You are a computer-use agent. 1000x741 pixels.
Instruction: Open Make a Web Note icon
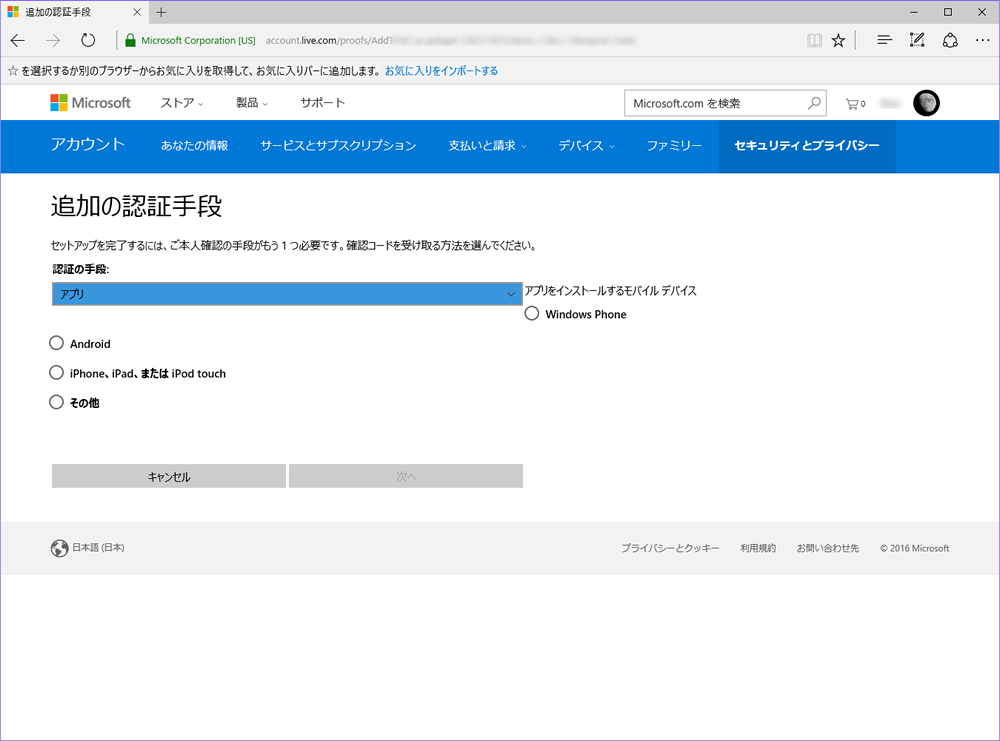click(x=917, y=40)
